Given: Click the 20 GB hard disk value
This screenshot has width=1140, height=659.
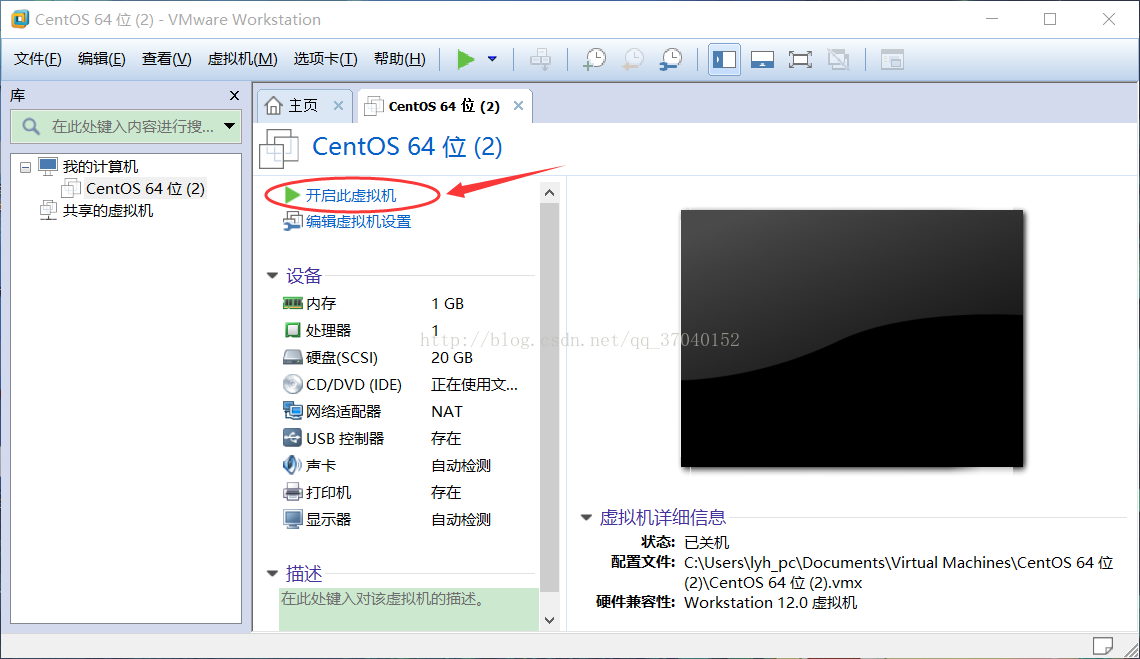Looking at the screenshot, I should pos(451,357).
